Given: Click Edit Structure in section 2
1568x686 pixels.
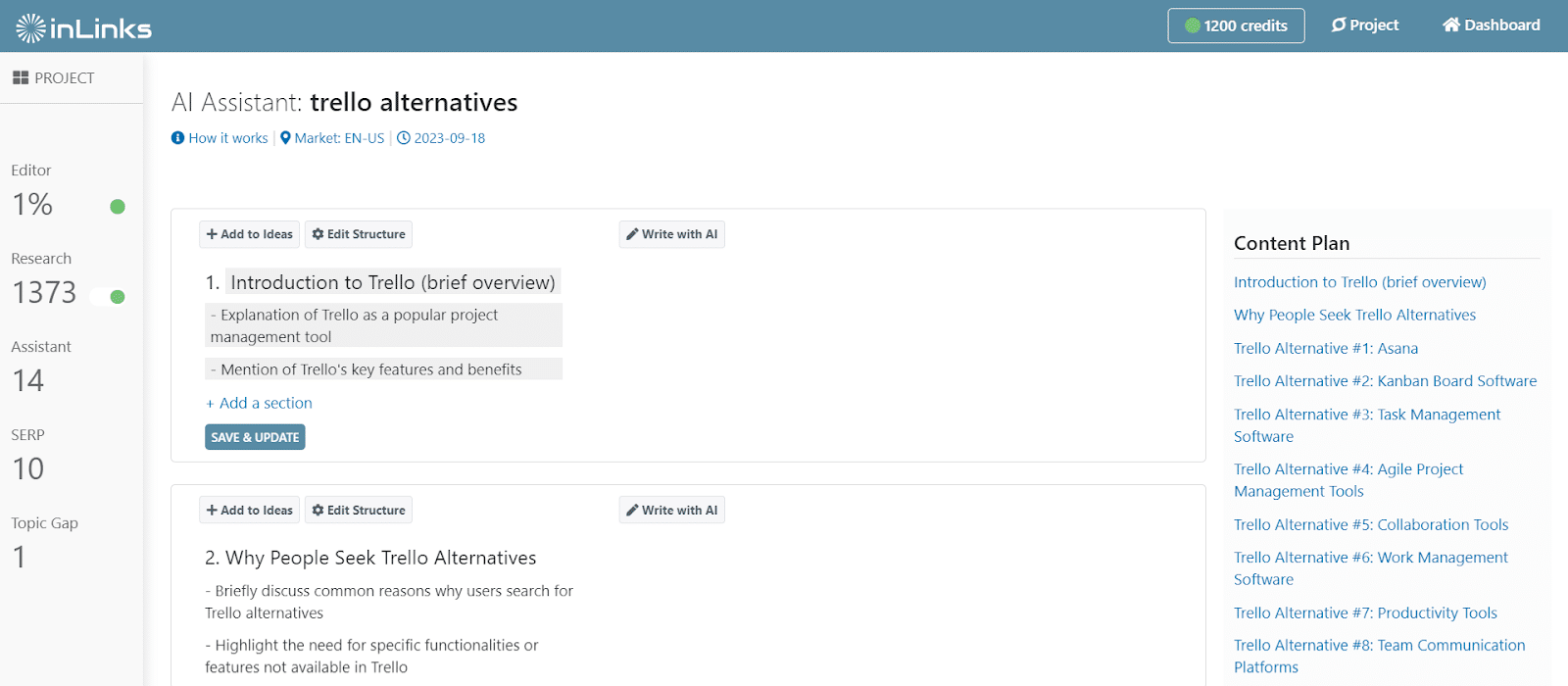Looking at the screenshot, I should coord(359,511).
